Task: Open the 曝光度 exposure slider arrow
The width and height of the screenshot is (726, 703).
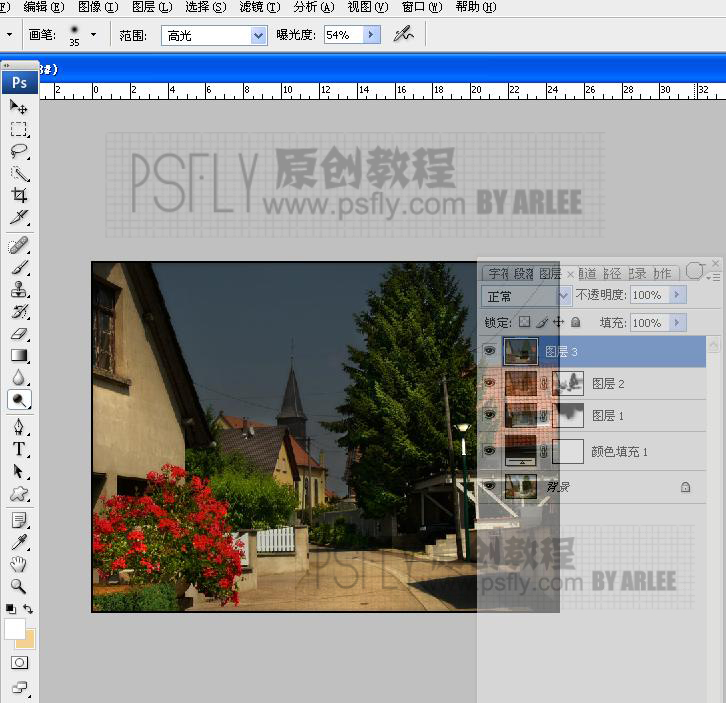Action: pyautogui.click(x=370, y=34)
